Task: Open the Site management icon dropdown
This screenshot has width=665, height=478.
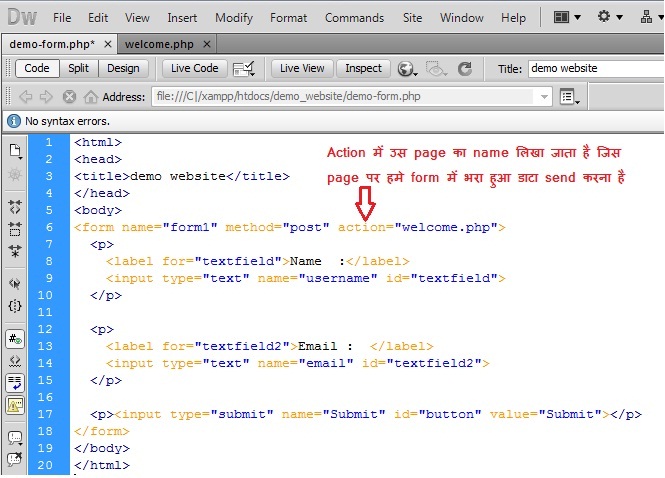Action: click(651, 17)
